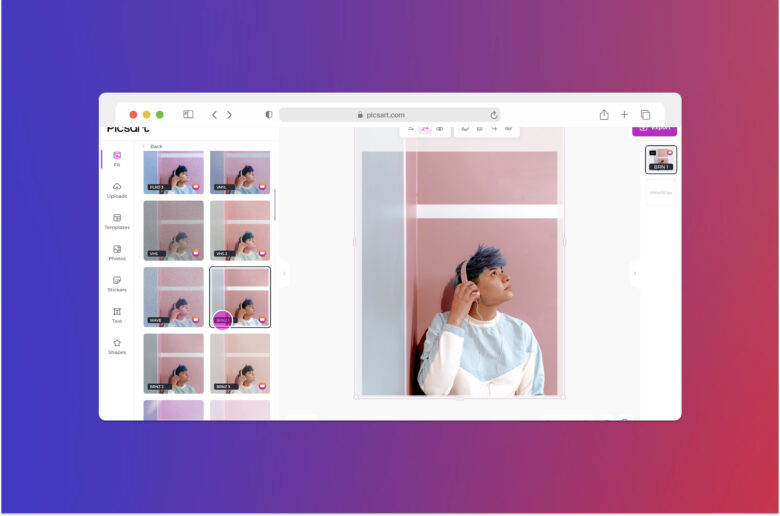Image resolution: width=780 pixels, height=516 pixels.
Task: Expand the right panel with its arrow handle
Action: tap(635, 273)
